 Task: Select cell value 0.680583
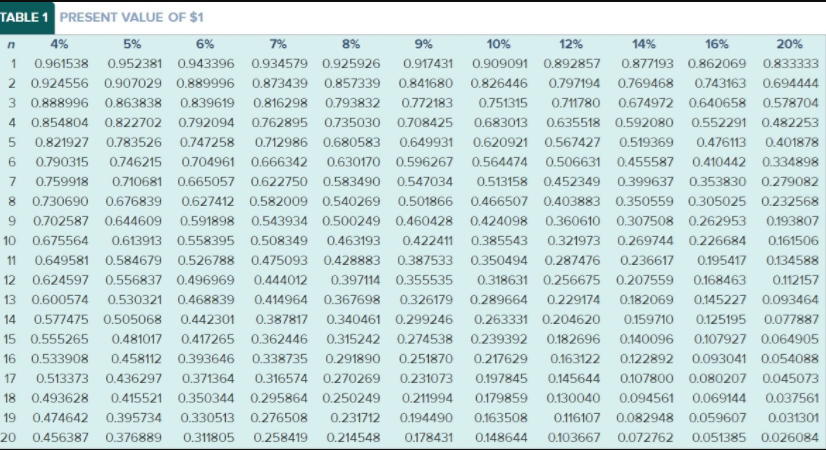351,142
